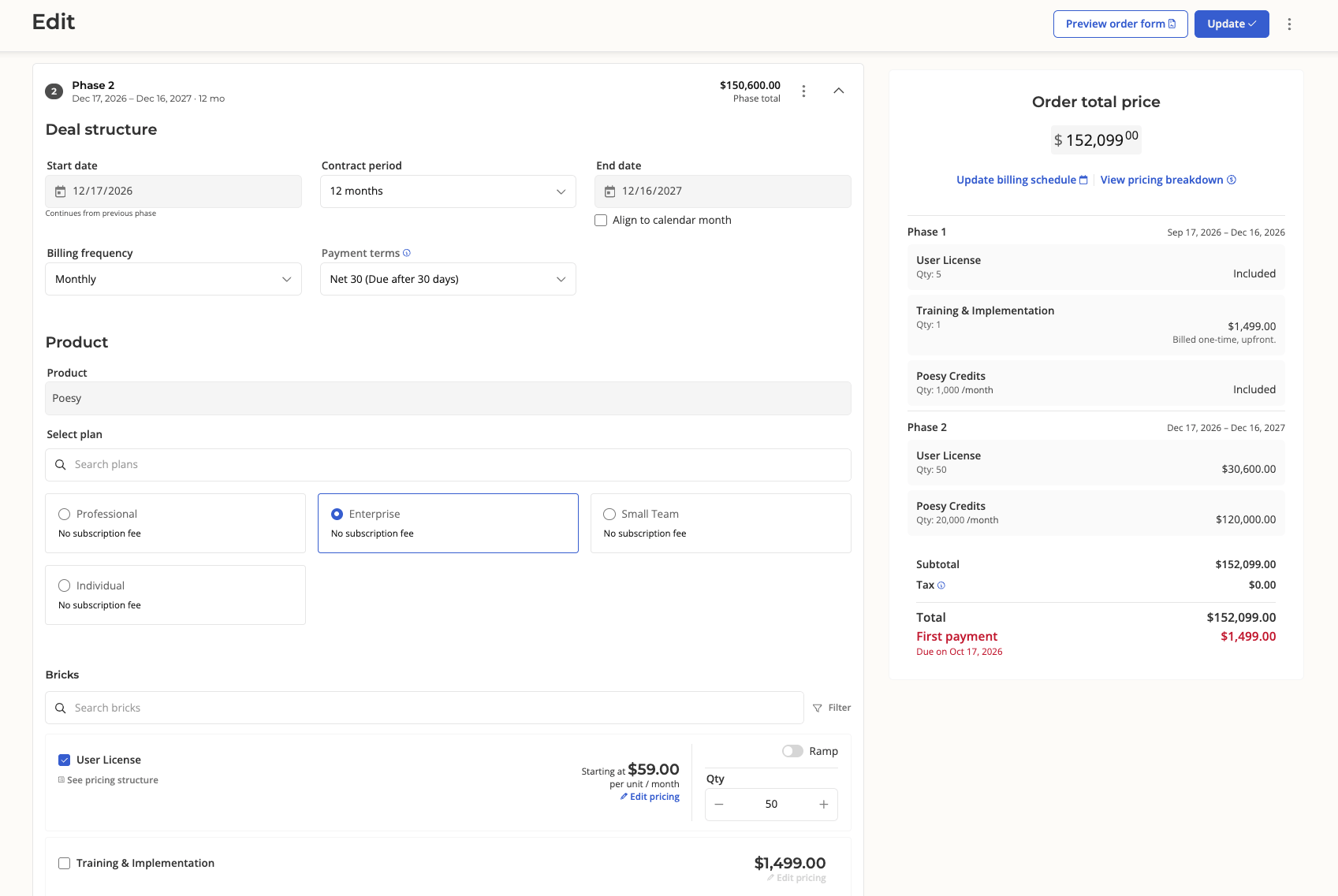Check the Training & Implementation brick
1338x896 pixels.
tap(65, 864)
